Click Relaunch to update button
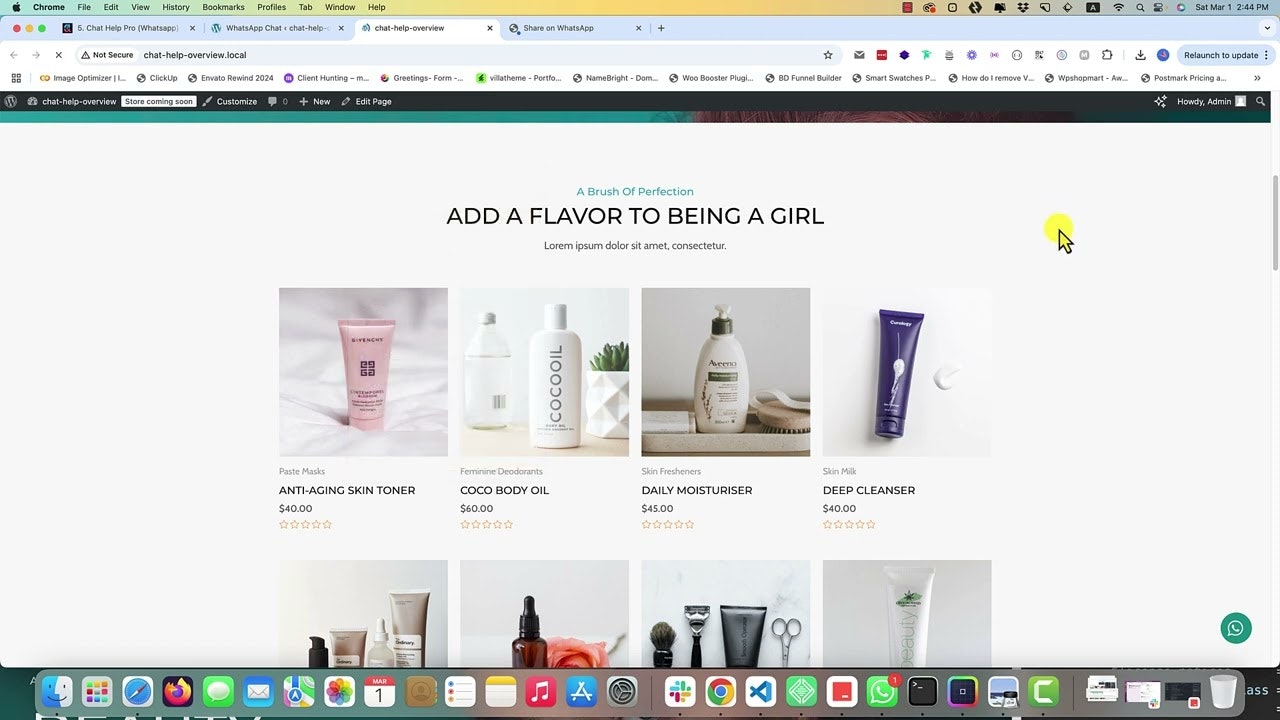 pyautogui.click(x=1220, y=55)
